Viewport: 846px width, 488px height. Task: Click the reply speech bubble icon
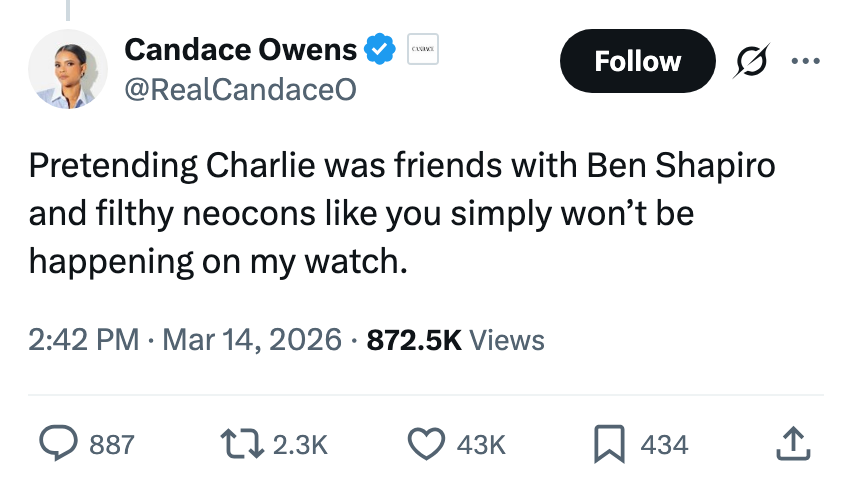pyautogui.click(x=58, y=444)
